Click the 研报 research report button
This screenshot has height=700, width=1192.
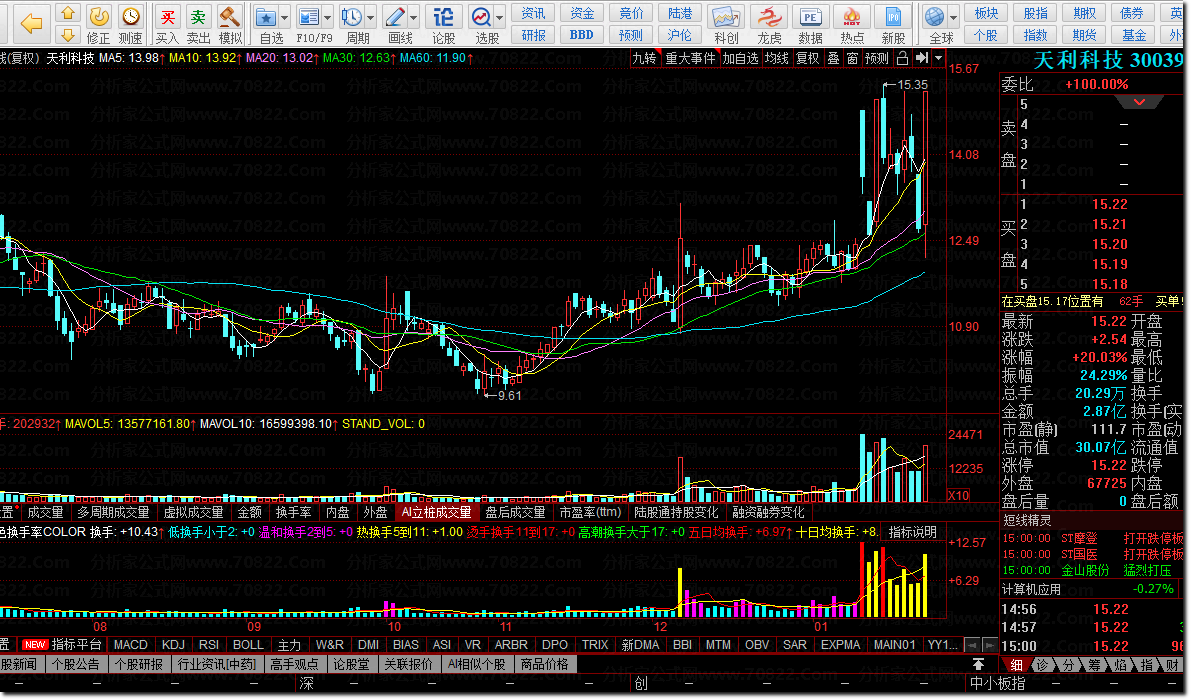[534, 35]
